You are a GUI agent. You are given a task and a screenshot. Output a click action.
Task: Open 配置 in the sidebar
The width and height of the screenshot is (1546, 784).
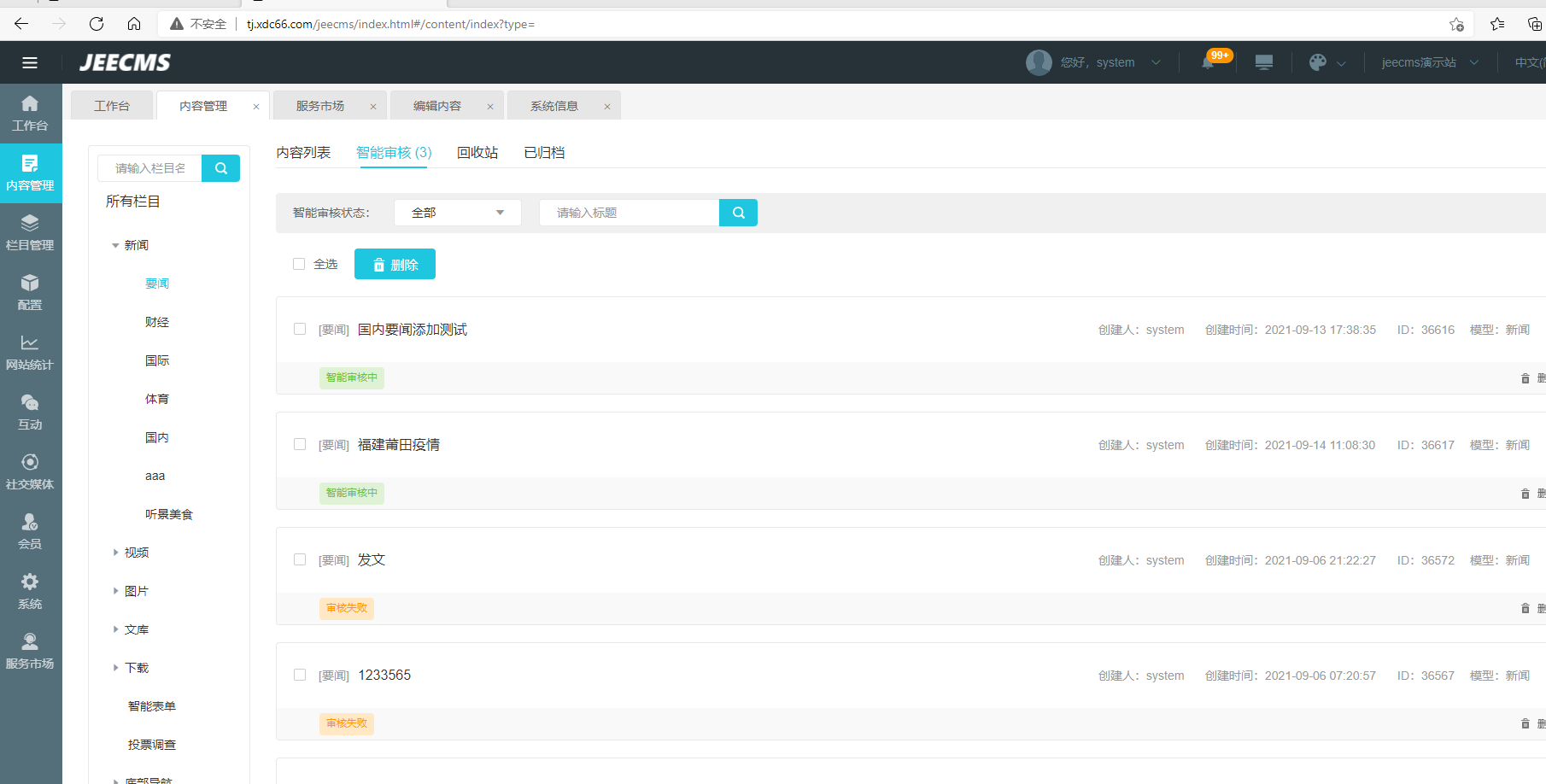[30, 293]
